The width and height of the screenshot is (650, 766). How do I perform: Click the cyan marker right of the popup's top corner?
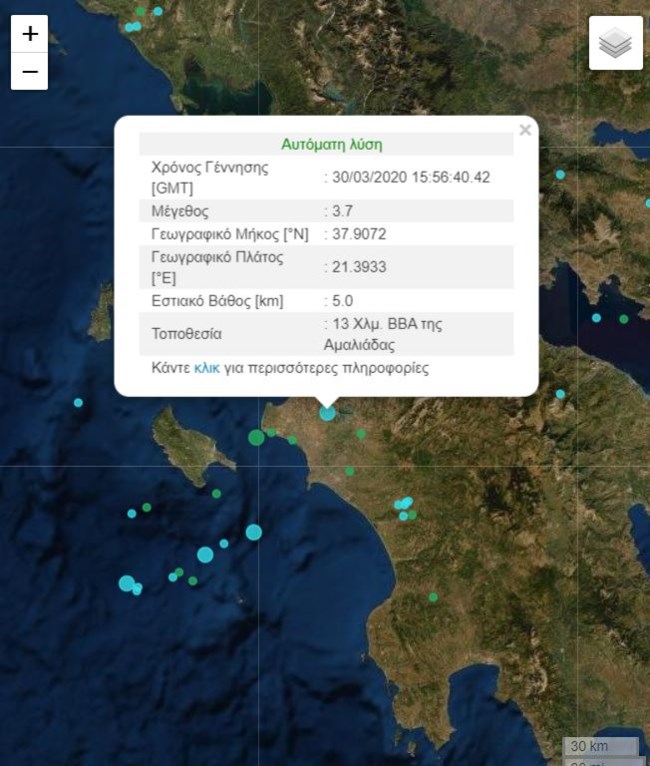click(x=560, y=175)
